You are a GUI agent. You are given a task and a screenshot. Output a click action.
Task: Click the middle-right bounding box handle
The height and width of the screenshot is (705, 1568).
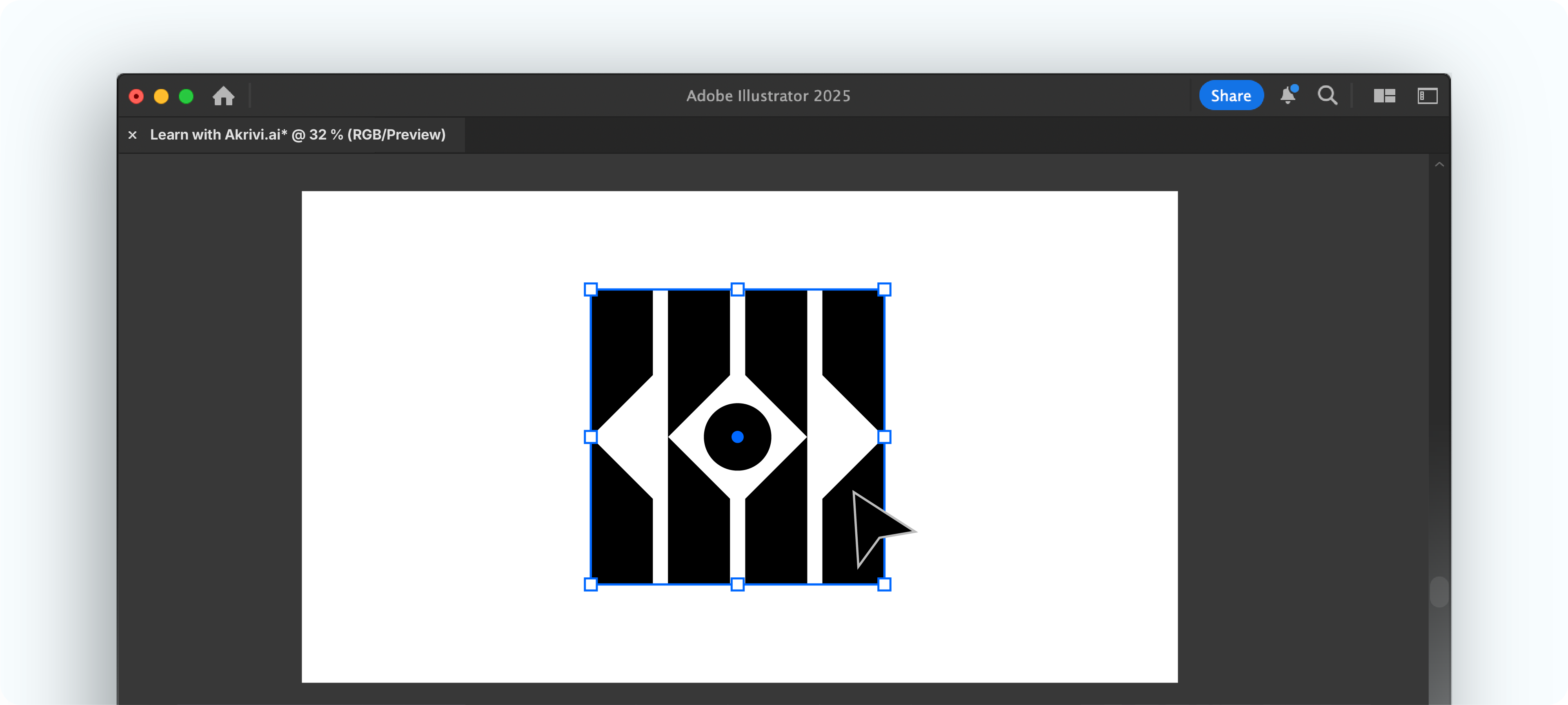pyautogui.click(x=885, y=437)
